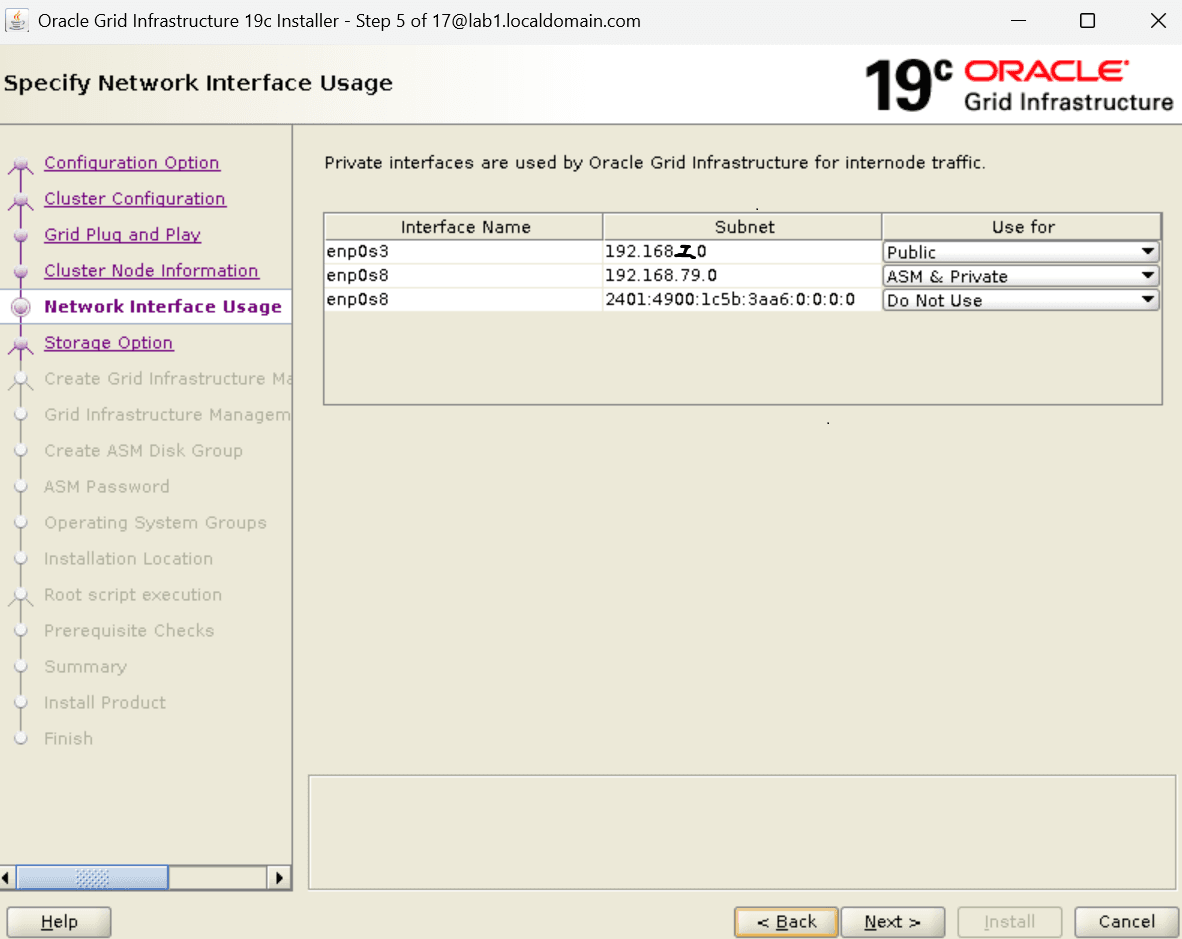This screenshot has height=939, width=1182.
Task: Click the Cancel button
Action: (x=1125, y=921)
